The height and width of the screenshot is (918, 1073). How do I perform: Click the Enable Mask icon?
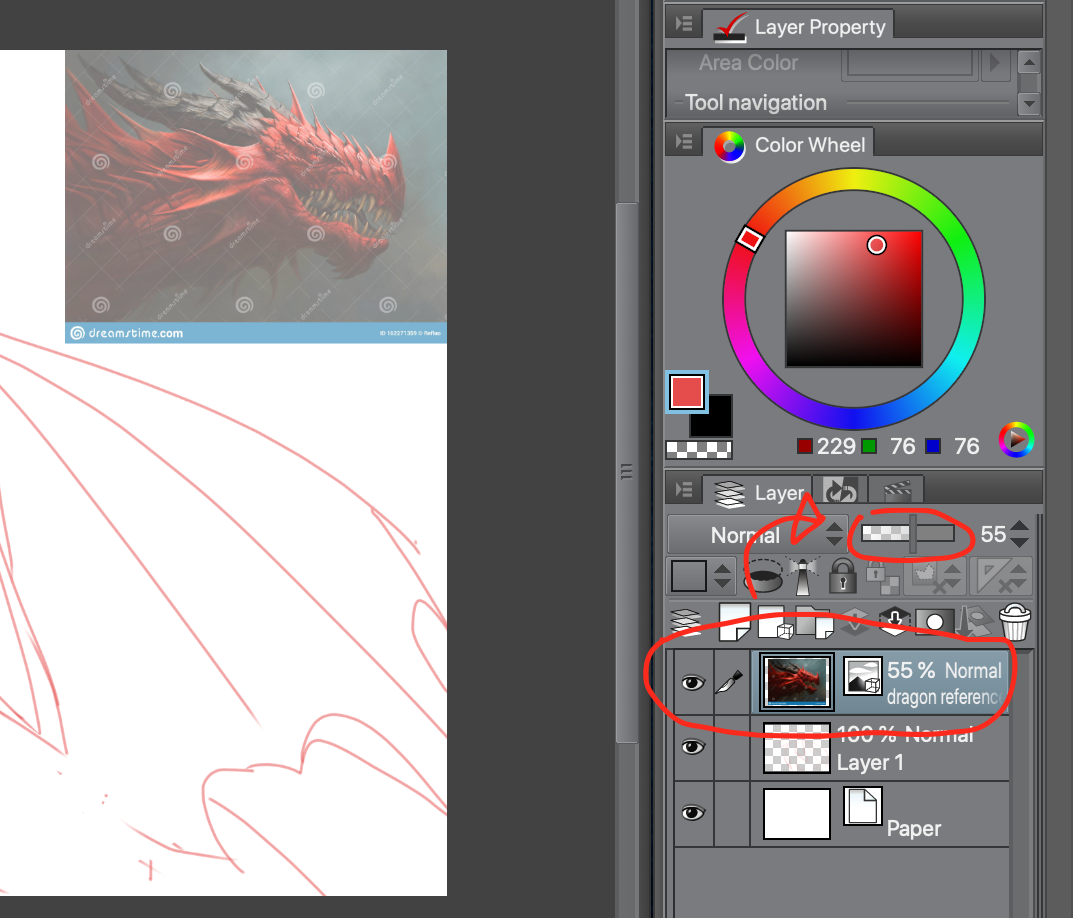(925, 577)
